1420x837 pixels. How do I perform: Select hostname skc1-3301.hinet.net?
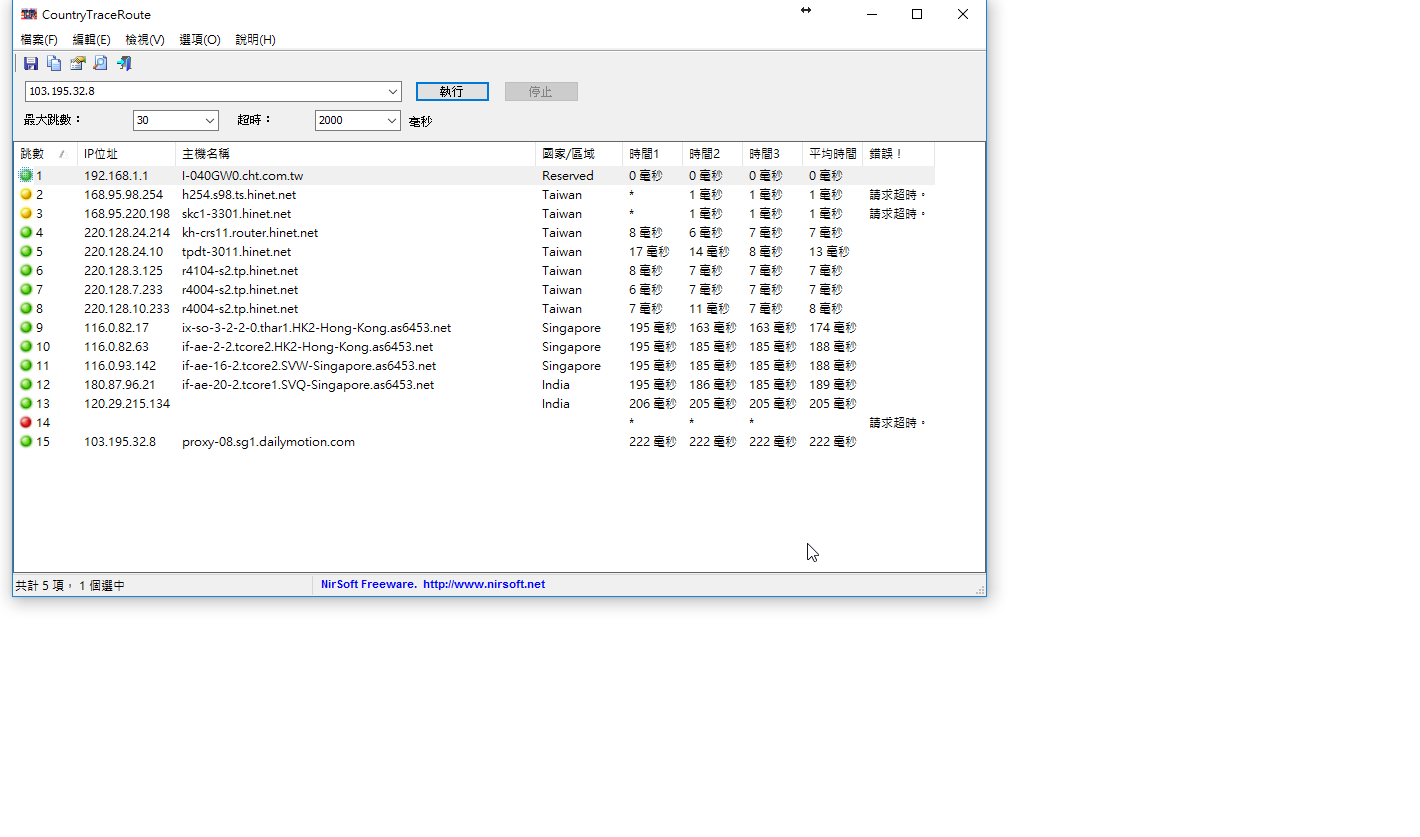click(x=237, y=214)
